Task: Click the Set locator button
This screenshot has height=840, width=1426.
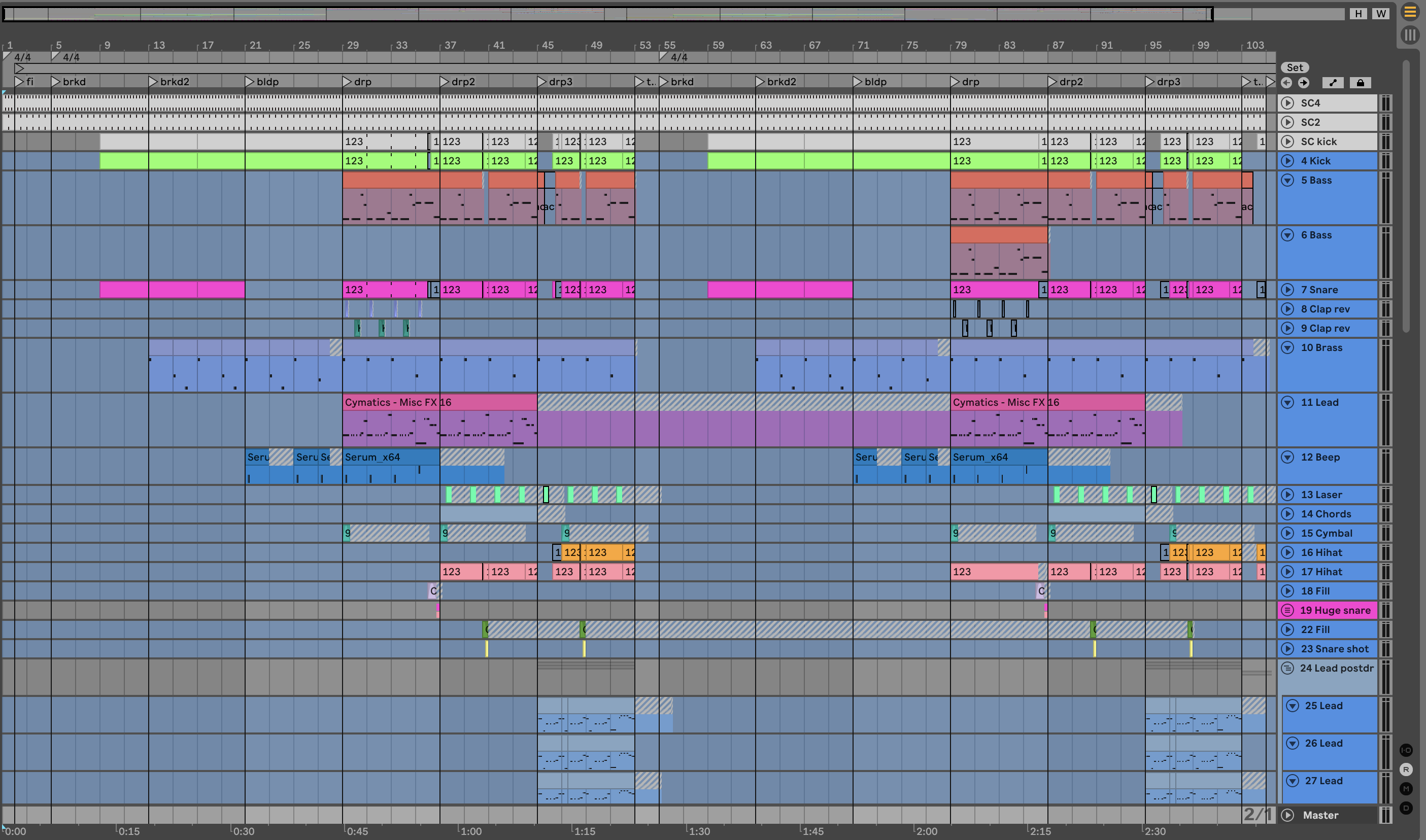Action: [x=1295, y=67]
